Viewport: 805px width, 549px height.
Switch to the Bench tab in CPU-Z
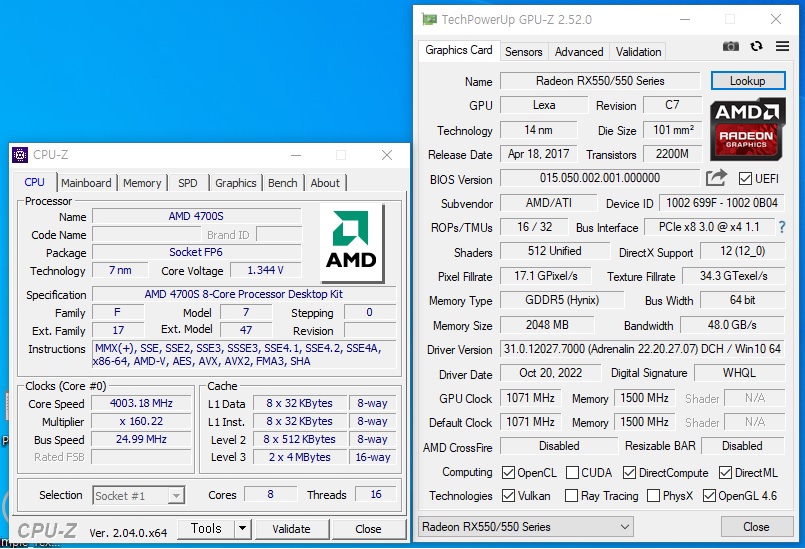pos(283,183)
